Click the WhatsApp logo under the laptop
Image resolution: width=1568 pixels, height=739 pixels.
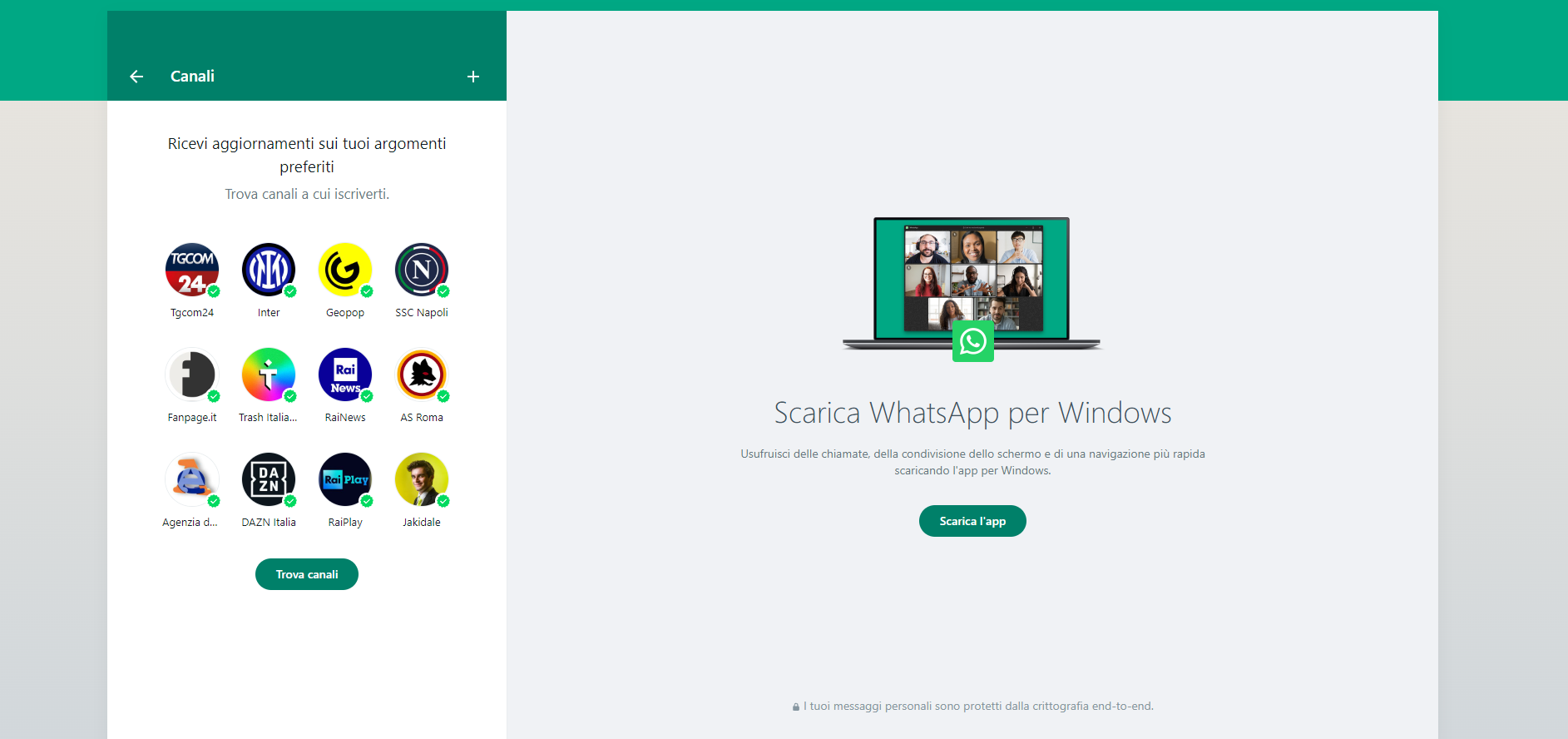coord(972,341)
